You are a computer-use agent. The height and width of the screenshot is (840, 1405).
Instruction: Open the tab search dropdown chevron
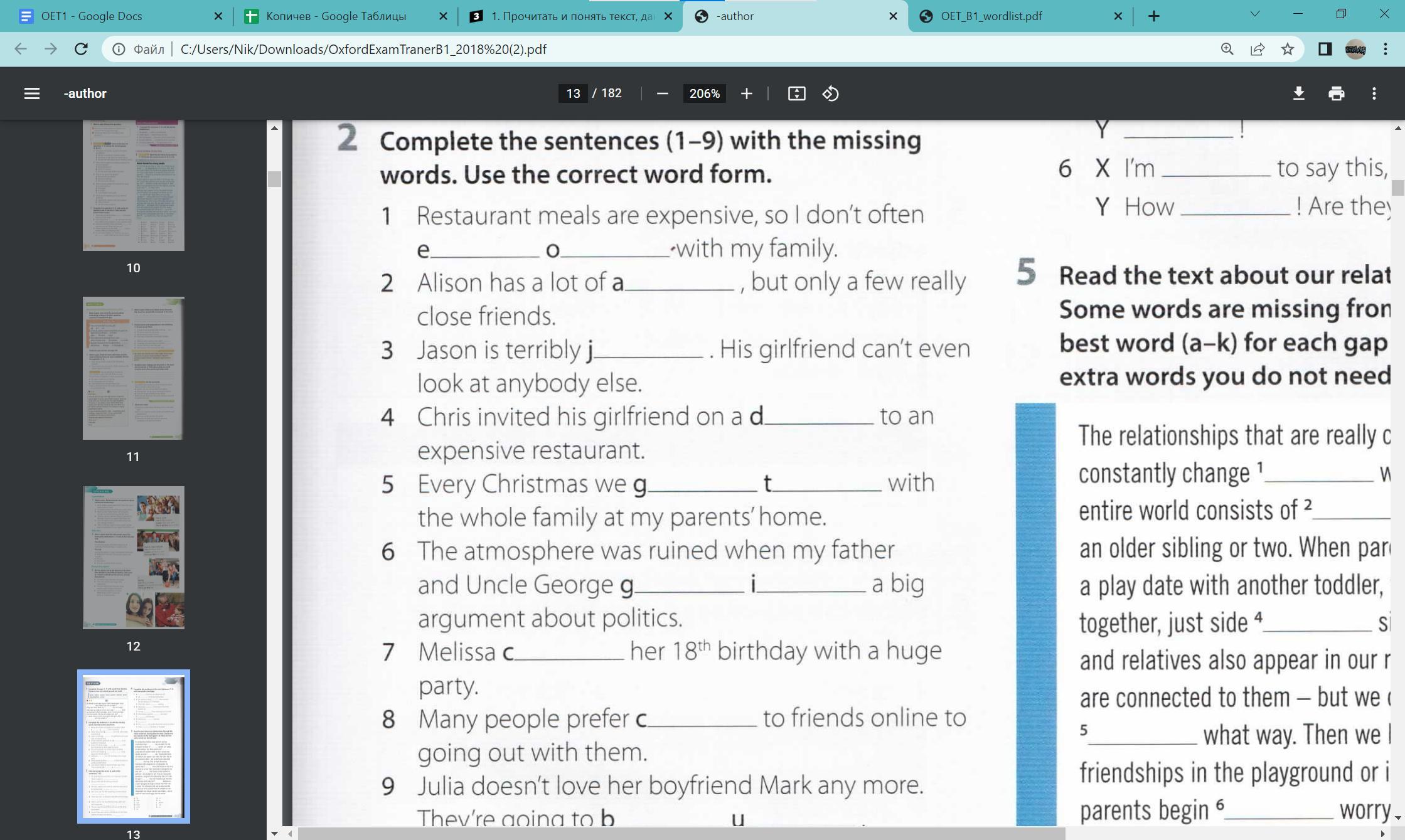pos(1254,14)
